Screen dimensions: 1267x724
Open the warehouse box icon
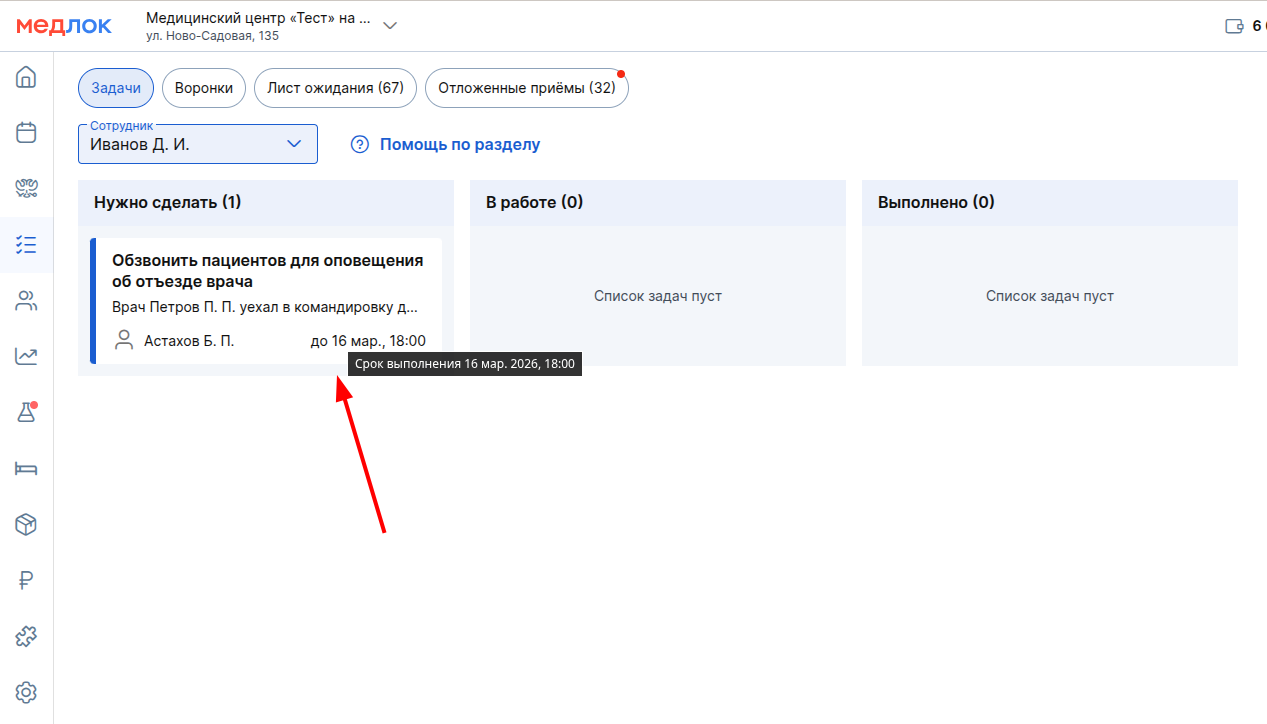tap(26, 524)
